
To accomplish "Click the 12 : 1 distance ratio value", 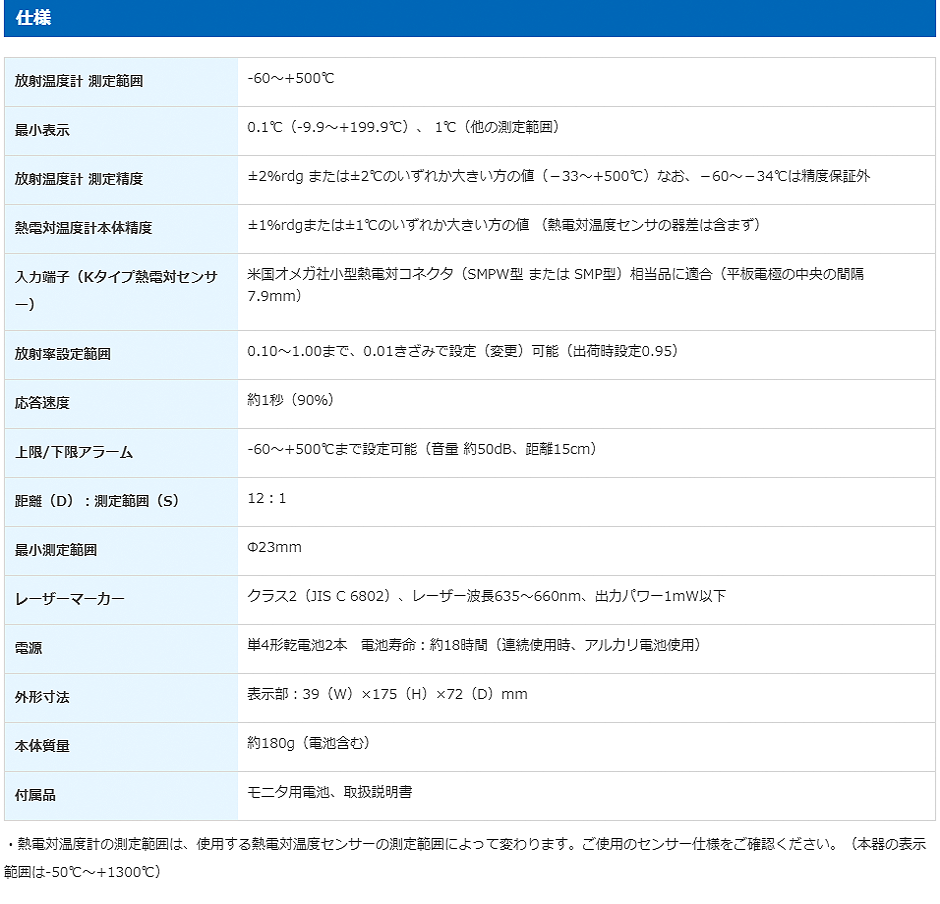I will pyautogui.click(x=267, y=498).
